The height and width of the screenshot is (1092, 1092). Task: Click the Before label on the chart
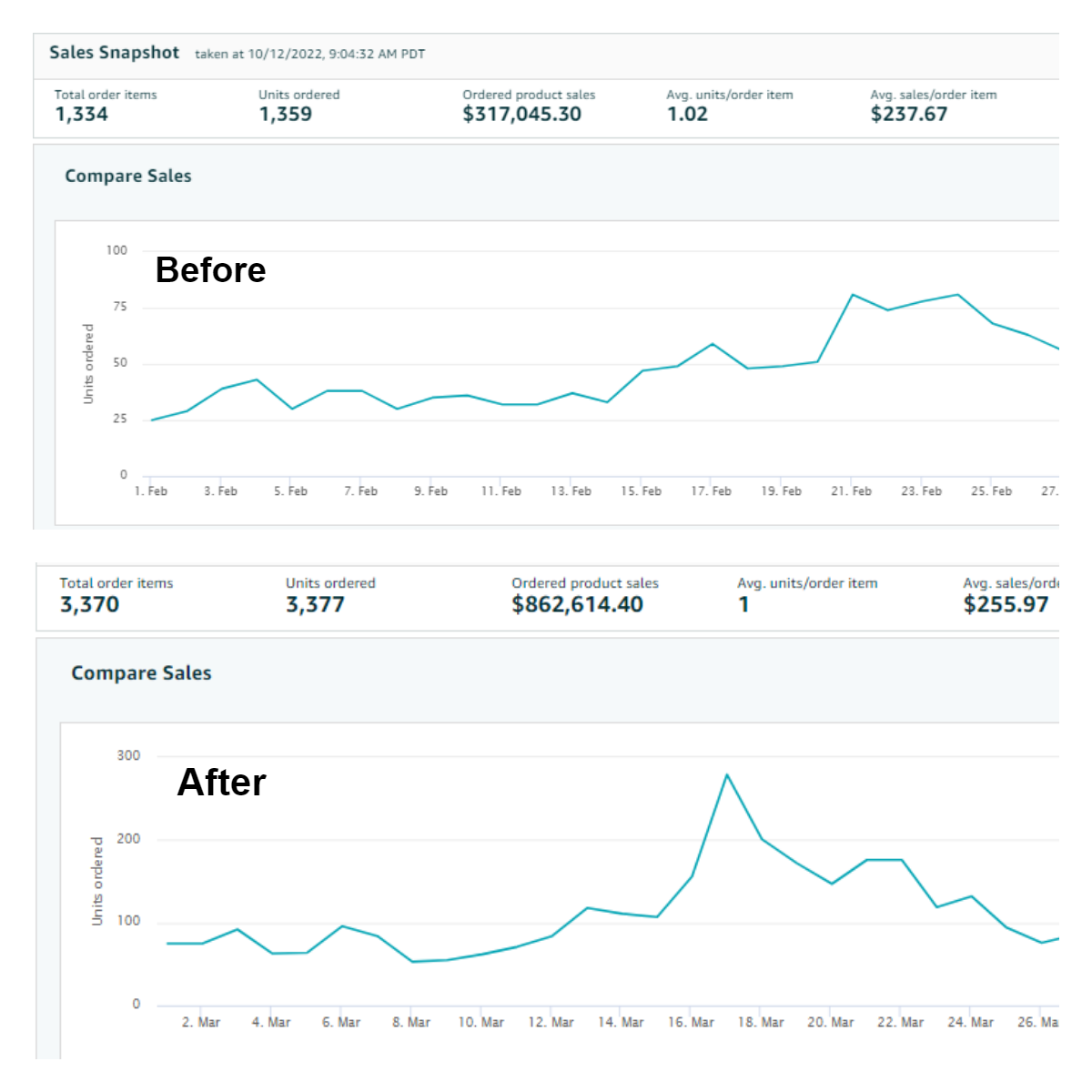[210, 270]
